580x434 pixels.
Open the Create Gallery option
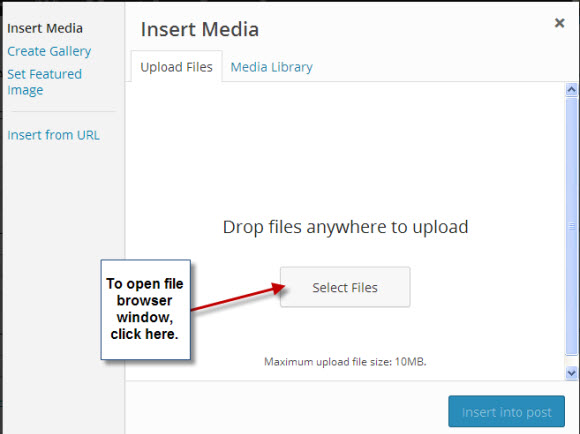click(49, 51)
